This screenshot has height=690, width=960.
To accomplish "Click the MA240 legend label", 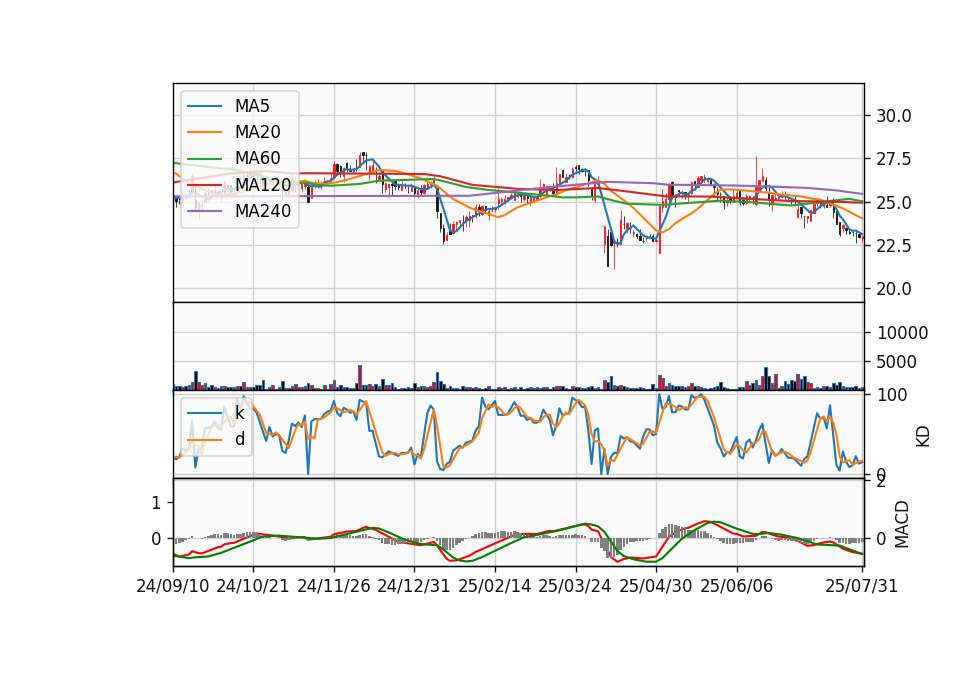I will pyautogui.click(x=263, y=211).
